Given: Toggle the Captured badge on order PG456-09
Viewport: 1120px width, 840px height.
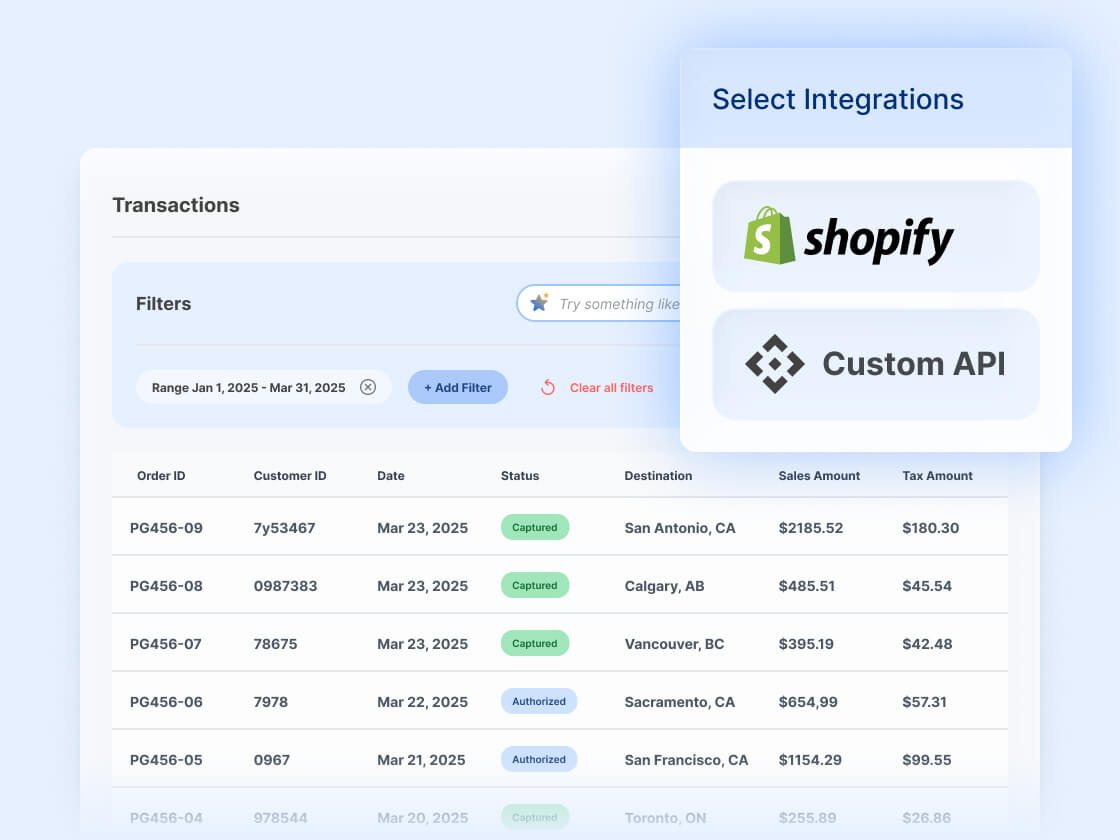Looking at the screenshot, I should pos(534,527).
